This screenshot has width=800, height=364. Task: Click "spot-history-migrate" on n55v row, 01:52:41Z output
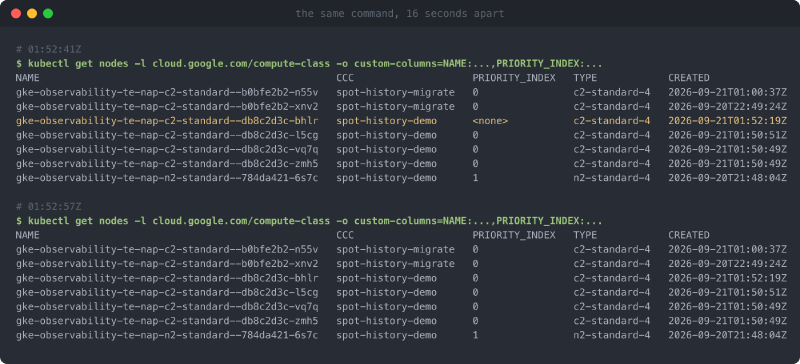(x=395, y=92)
